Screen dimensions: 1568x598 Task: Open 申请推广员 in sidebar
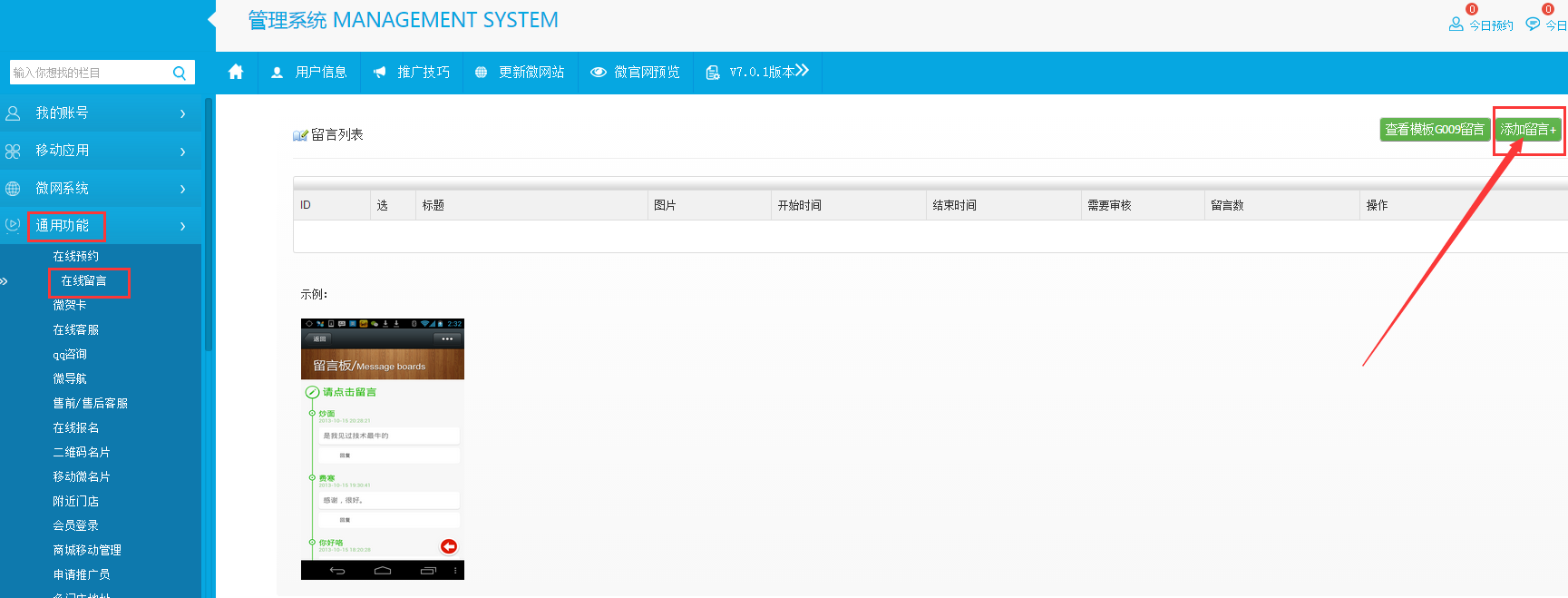pos(82,575)
